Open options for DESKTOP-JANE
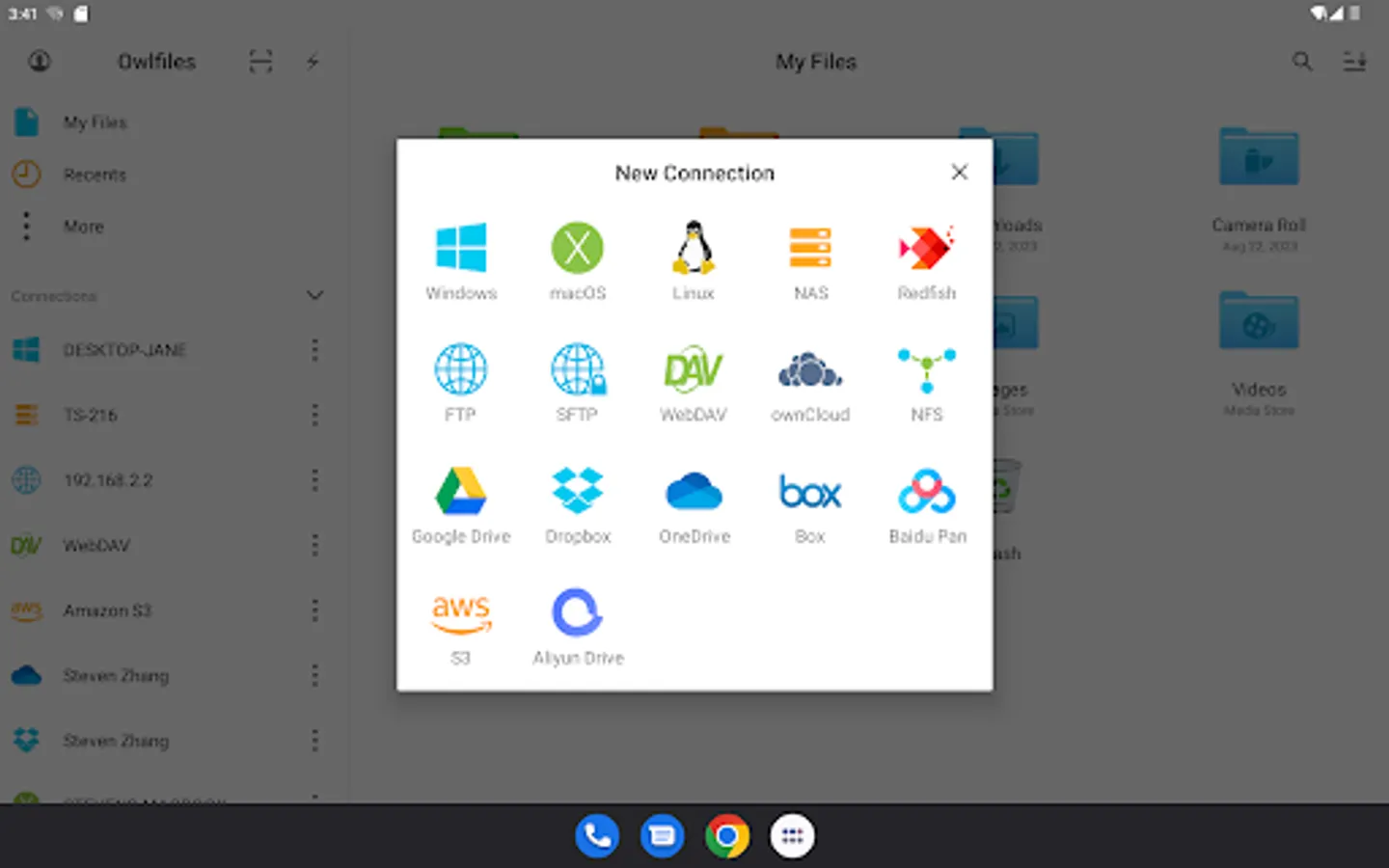The width and height of the screenshot is (1389, 868). (x=314, y=350)
